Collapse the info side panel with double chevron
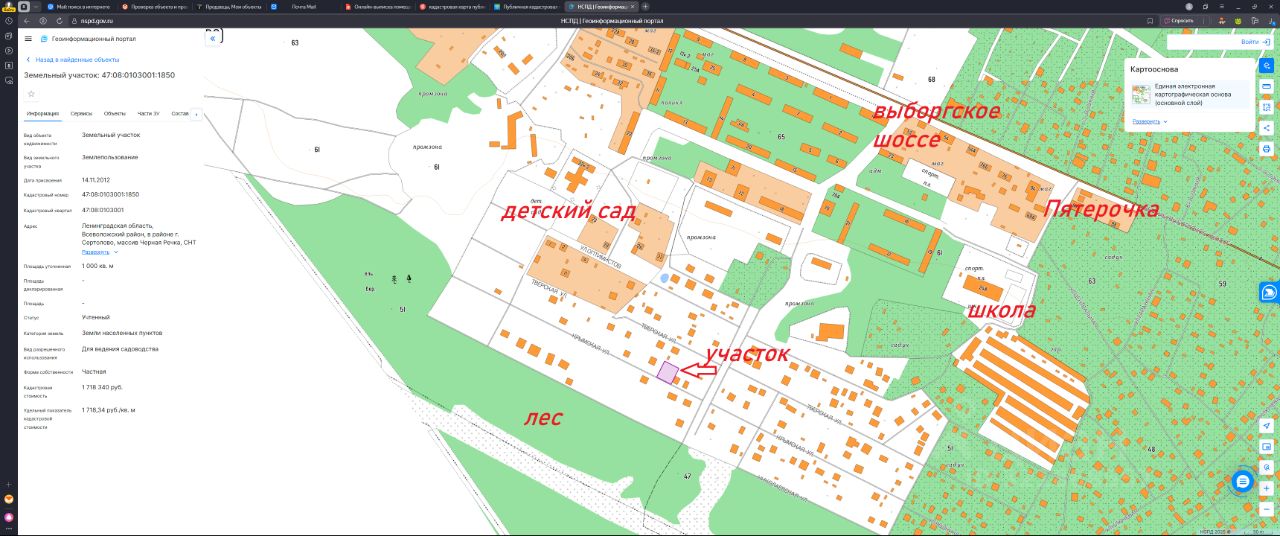This screenshot has width=1280, height=536. (212, 37)
